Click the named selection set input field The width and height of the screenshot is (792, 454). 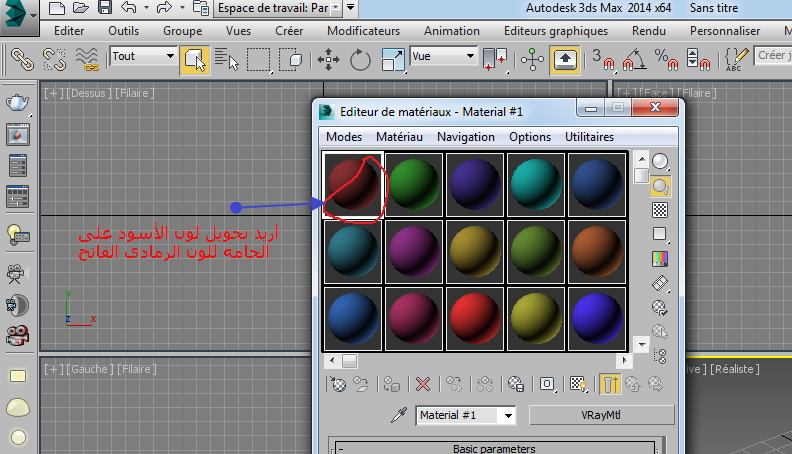point(773,56)
